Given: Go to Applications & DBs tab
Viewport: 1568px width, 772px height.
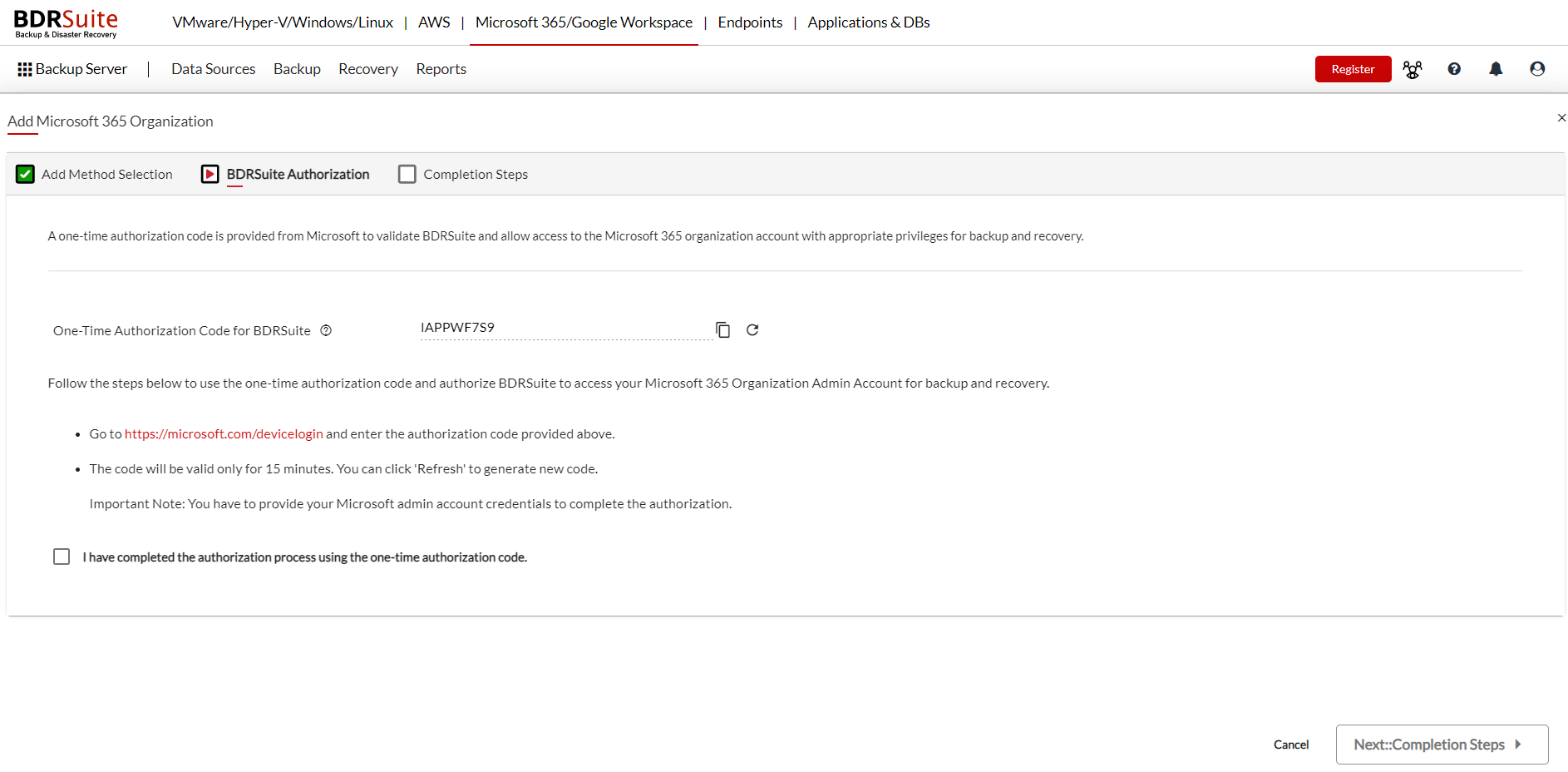Looking at the screenshot, I should (869, 22).
